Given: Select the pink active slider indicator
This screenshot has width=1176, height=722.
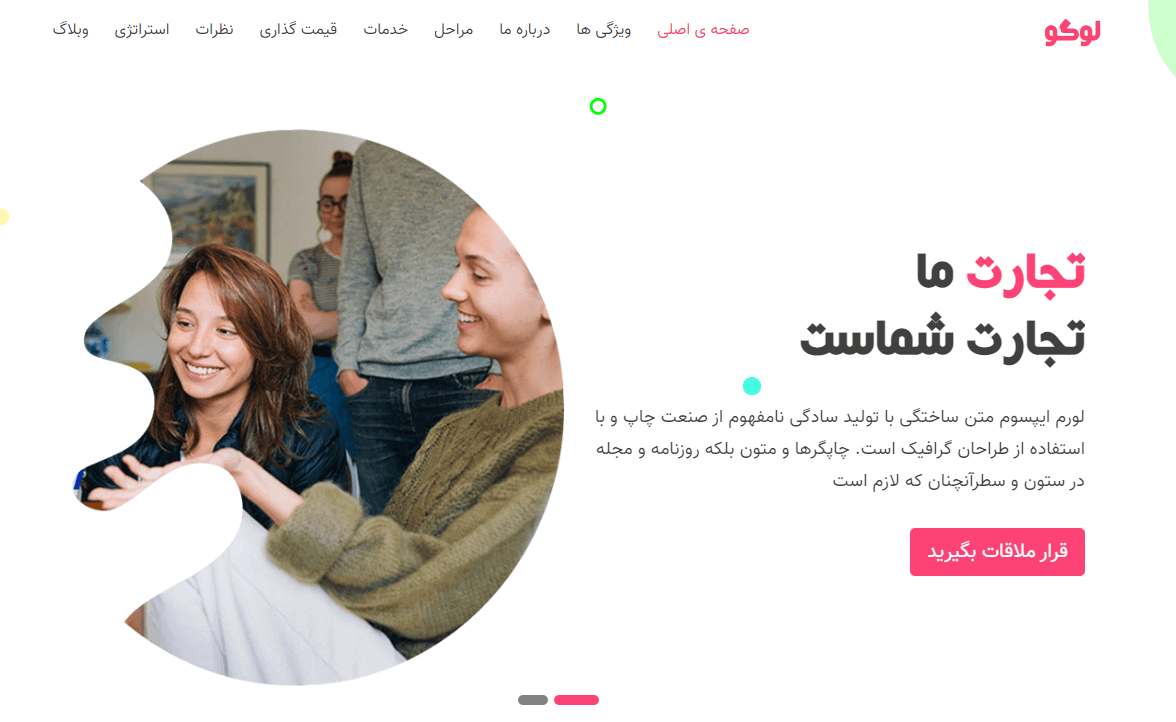Looking at the screenshot, I should [576, 700].
